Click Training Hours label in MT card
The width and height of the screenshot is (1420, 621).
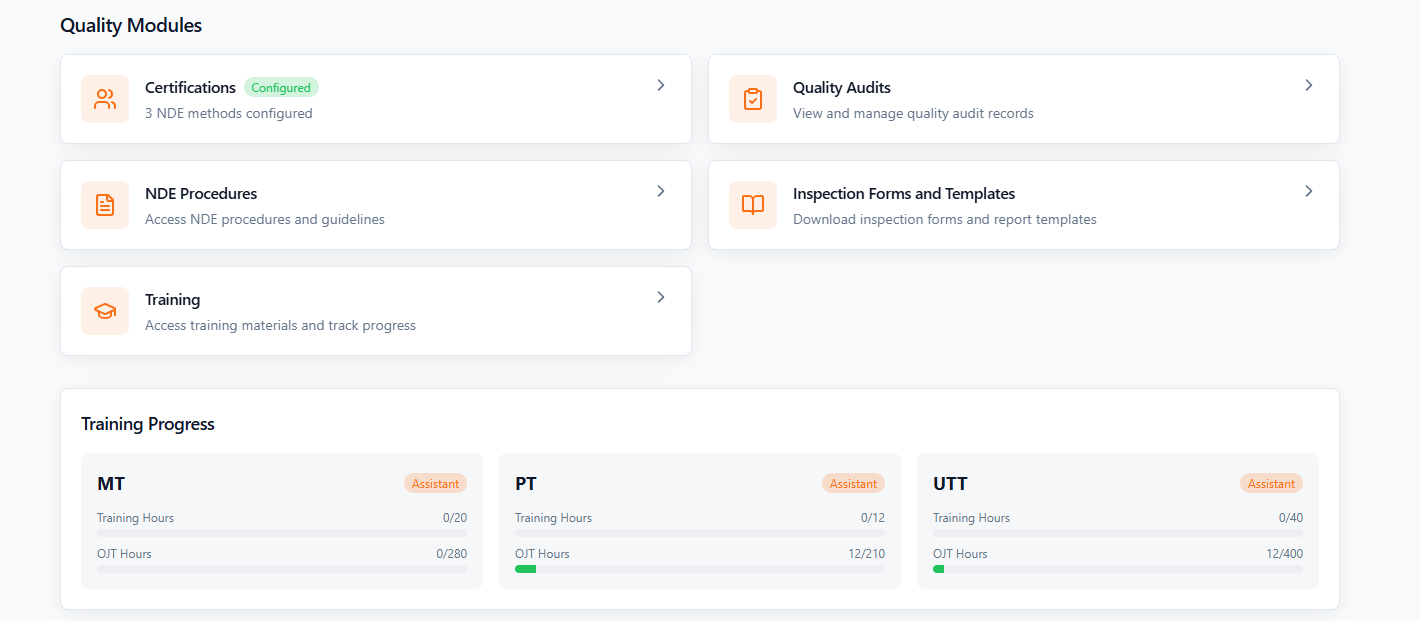click(135, 518)
